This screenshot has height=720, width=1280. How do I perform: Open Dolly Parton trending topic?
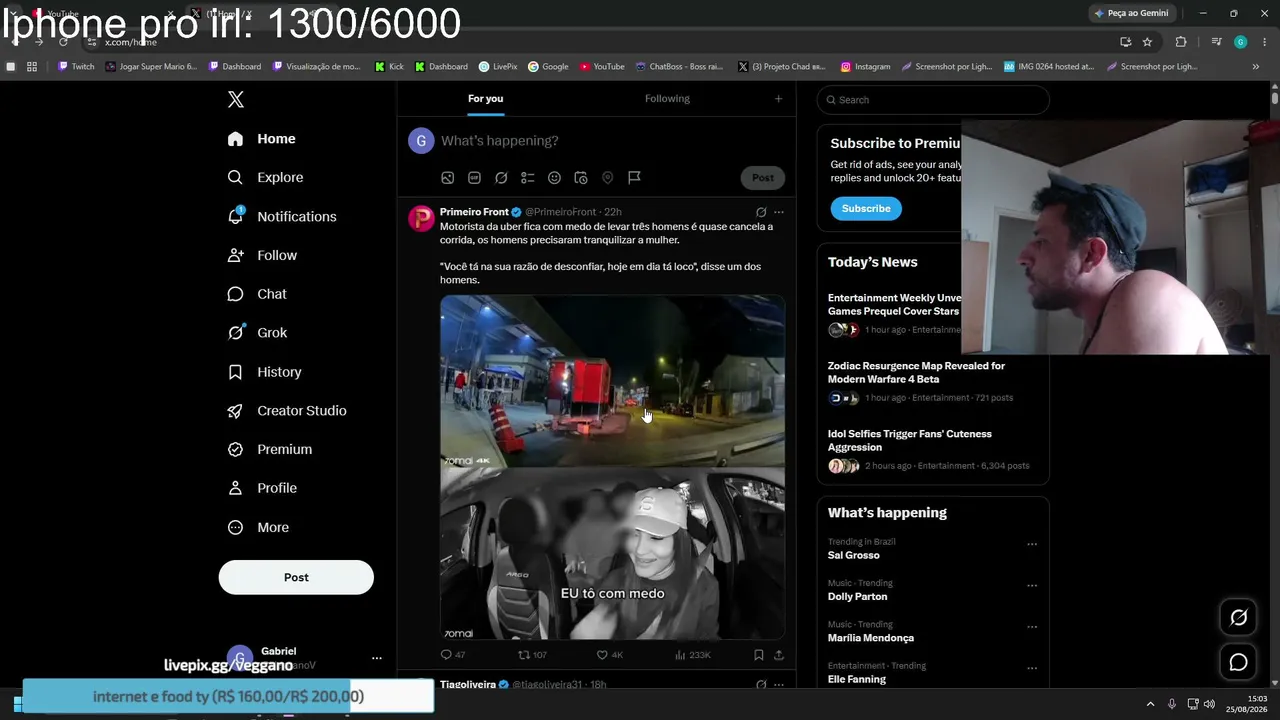[x=858, y=597]
